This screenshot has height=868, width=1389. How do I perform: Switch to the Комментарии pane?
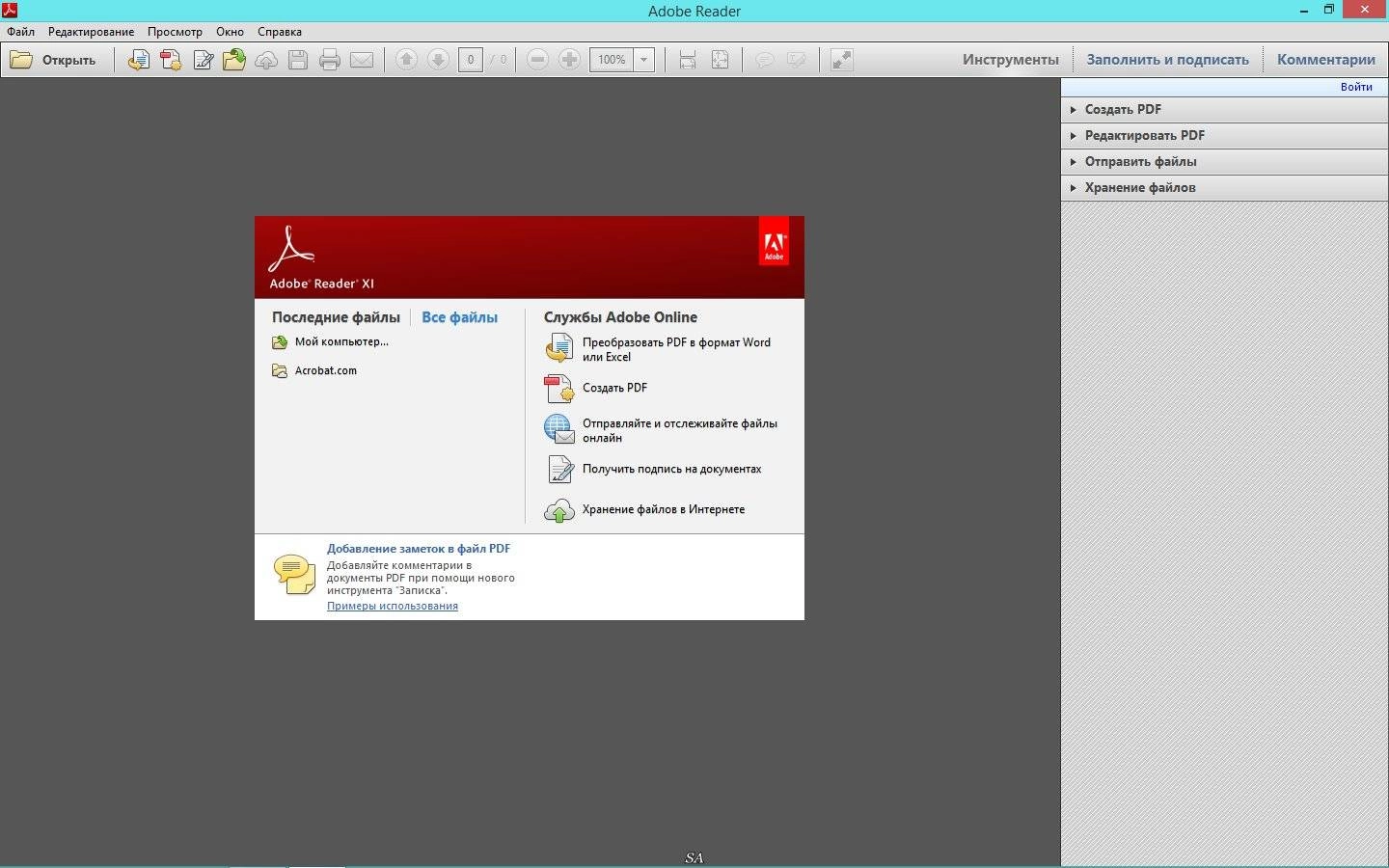click(1326, 60)
